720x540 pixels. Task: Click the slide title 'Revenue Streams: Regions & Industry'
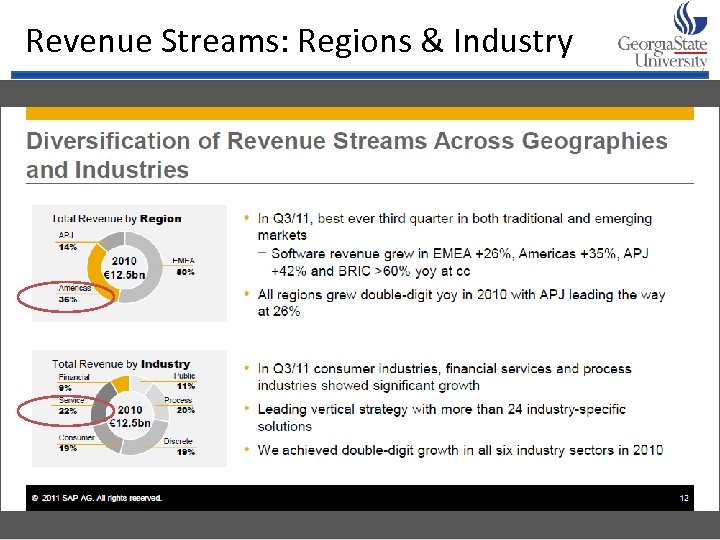(299, 41)
